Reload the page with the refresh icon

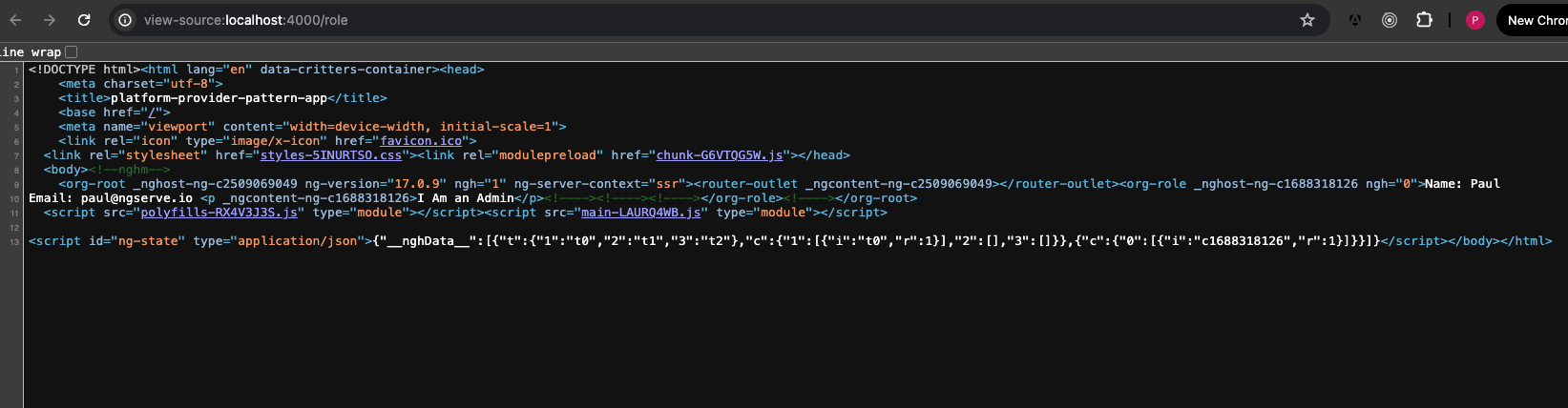tap(84, 20)
